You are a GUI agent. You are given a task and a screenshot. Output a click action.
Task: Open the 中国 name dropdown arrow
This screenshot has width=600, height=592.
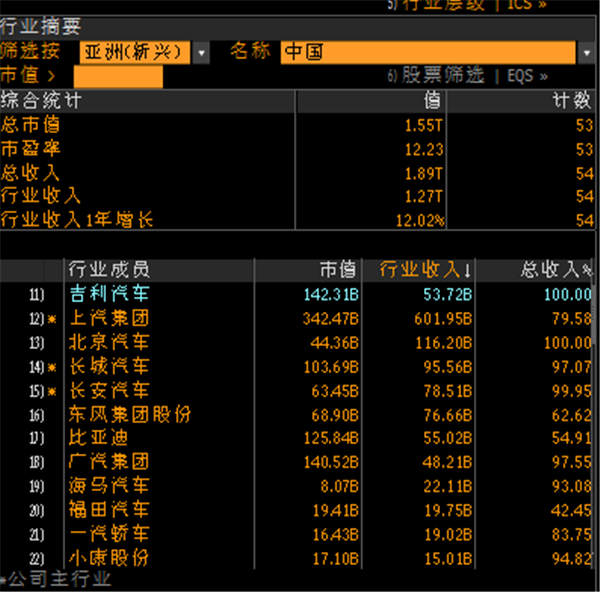pyautogui.click(x=587, y=52)
